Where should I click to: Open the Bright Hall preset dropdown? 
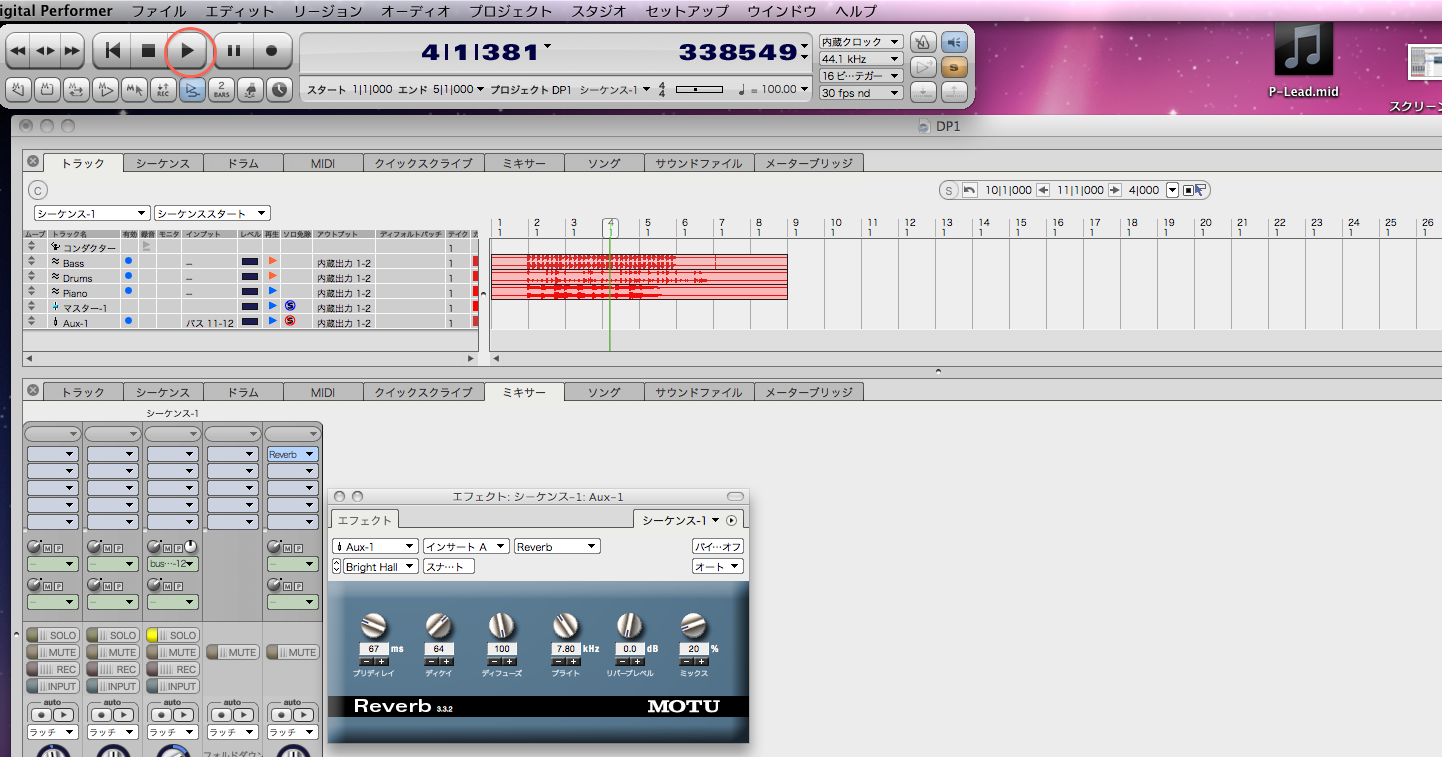[x=380, y=567]
